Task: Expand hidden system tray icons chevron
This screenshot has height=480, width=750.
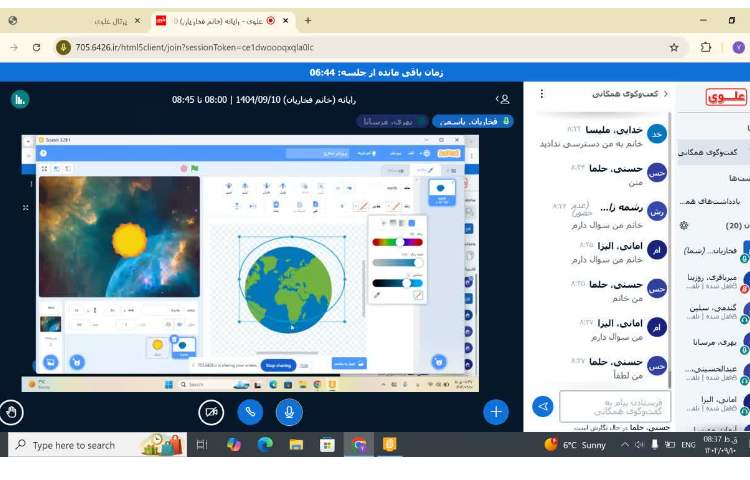Action: 625,445
